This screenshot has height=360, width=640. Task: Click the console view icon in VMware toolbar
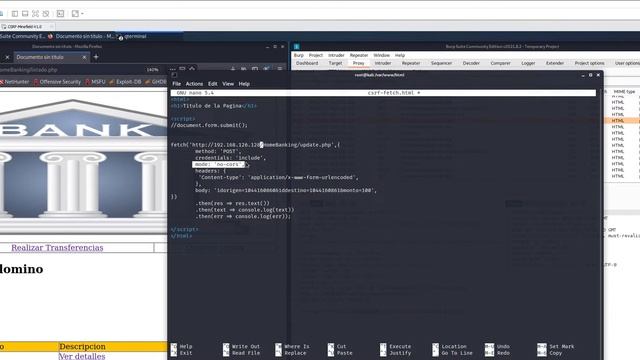coord(60,13)
